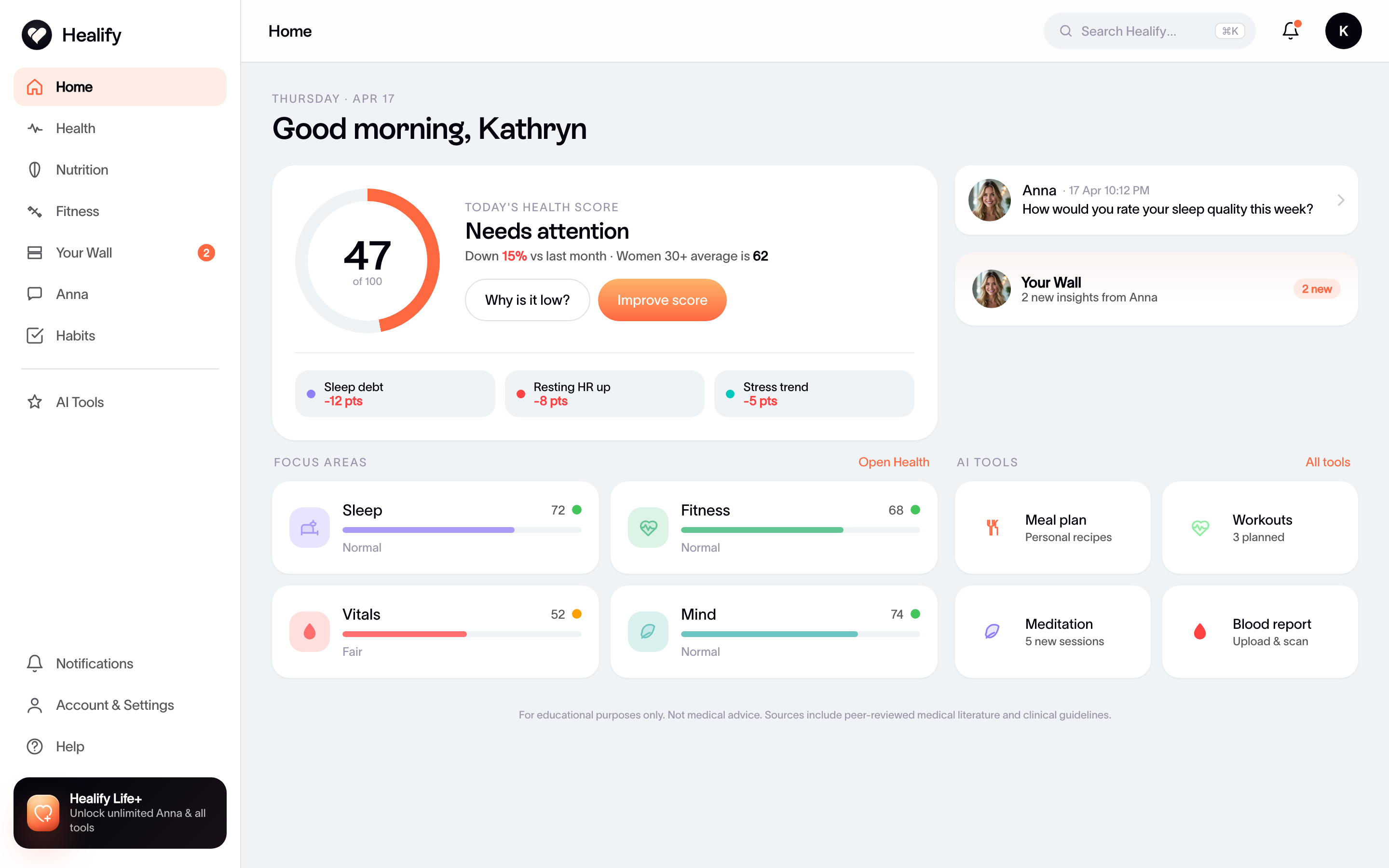
Task: Click the Mind teal progress bar
Action: point(800,634)
